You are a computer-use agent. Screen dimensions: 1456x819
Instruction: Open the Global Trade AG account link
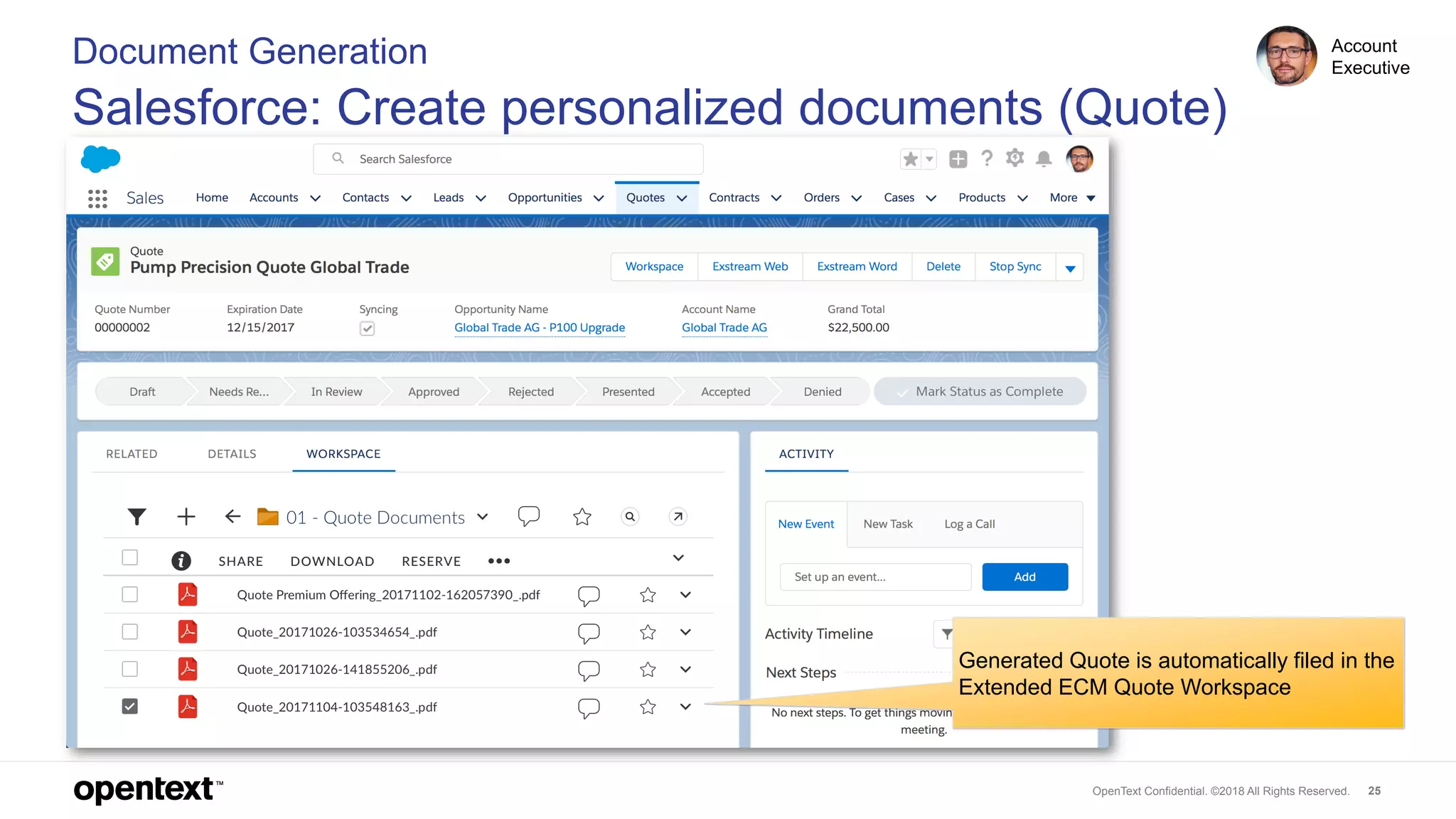point(724,328)
